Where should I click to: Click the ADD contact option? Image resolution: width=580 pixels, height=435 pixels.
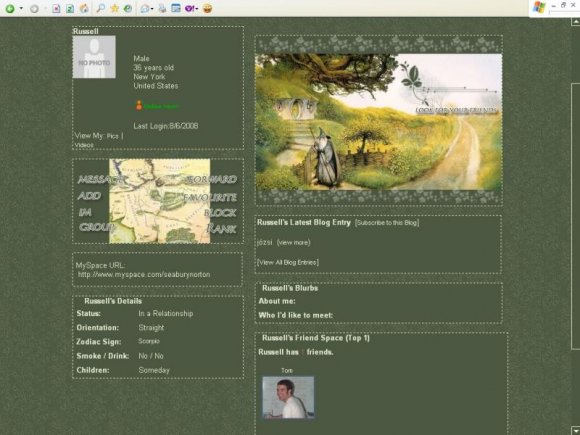click(89, 196)
